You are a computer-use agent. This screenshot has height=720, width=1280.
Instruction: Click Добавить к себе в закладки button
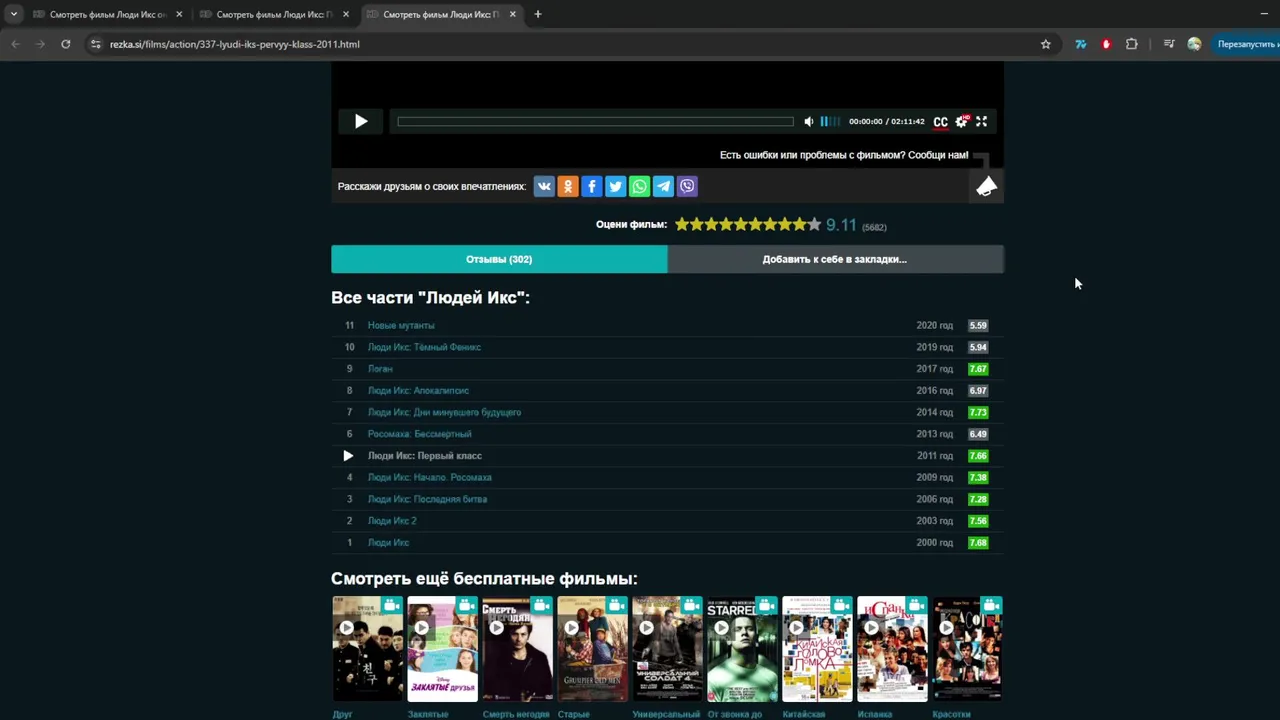tap(835, 259)
